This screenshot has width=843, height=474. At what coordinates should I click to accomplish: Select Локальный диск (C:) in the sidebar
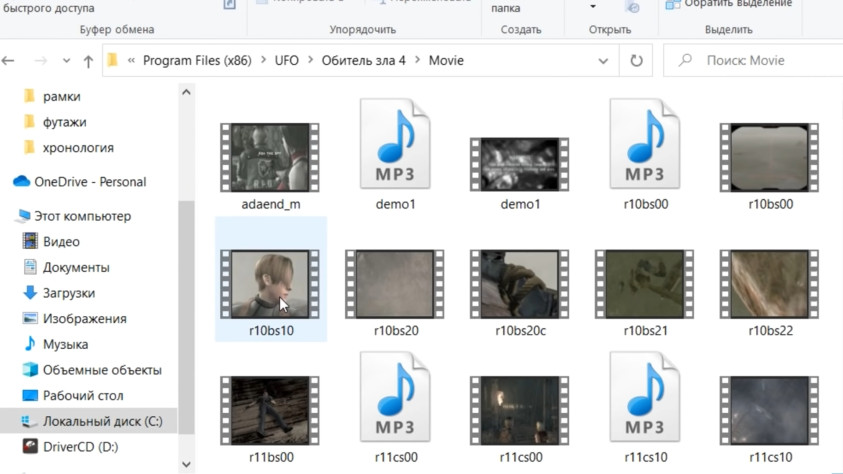[89, 421]
